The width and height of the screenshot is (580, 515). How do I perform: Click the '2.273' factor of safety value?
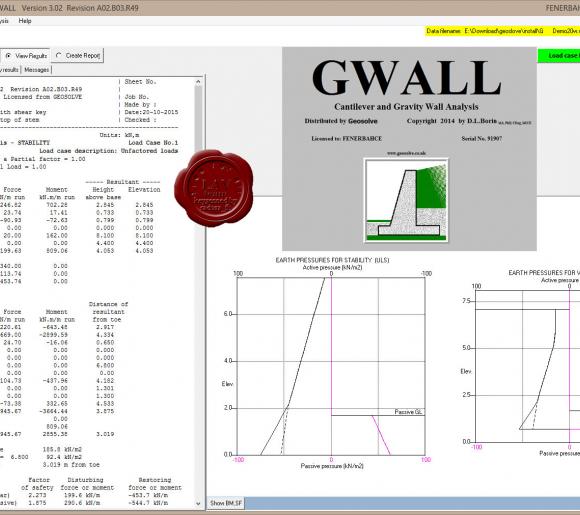pyautogui.click(x=37, y=495)
